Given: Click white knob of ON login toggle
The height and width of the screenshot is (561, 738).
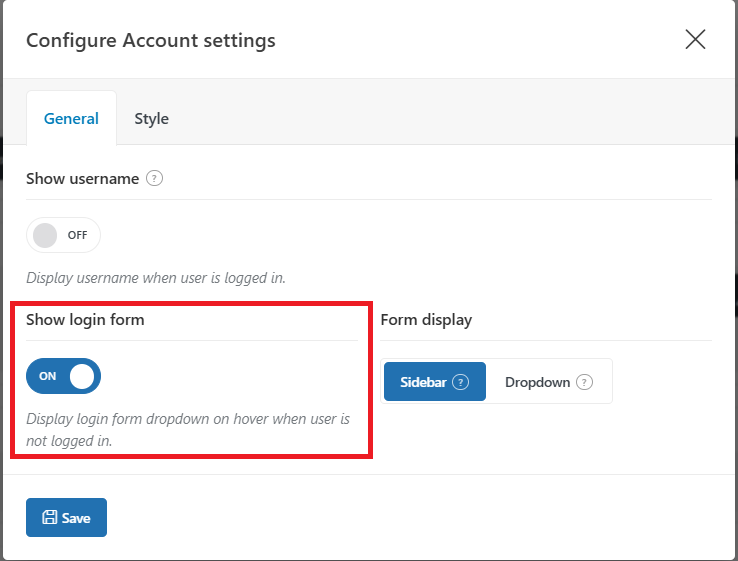Looking at the screenshot, I should point(82,376).
